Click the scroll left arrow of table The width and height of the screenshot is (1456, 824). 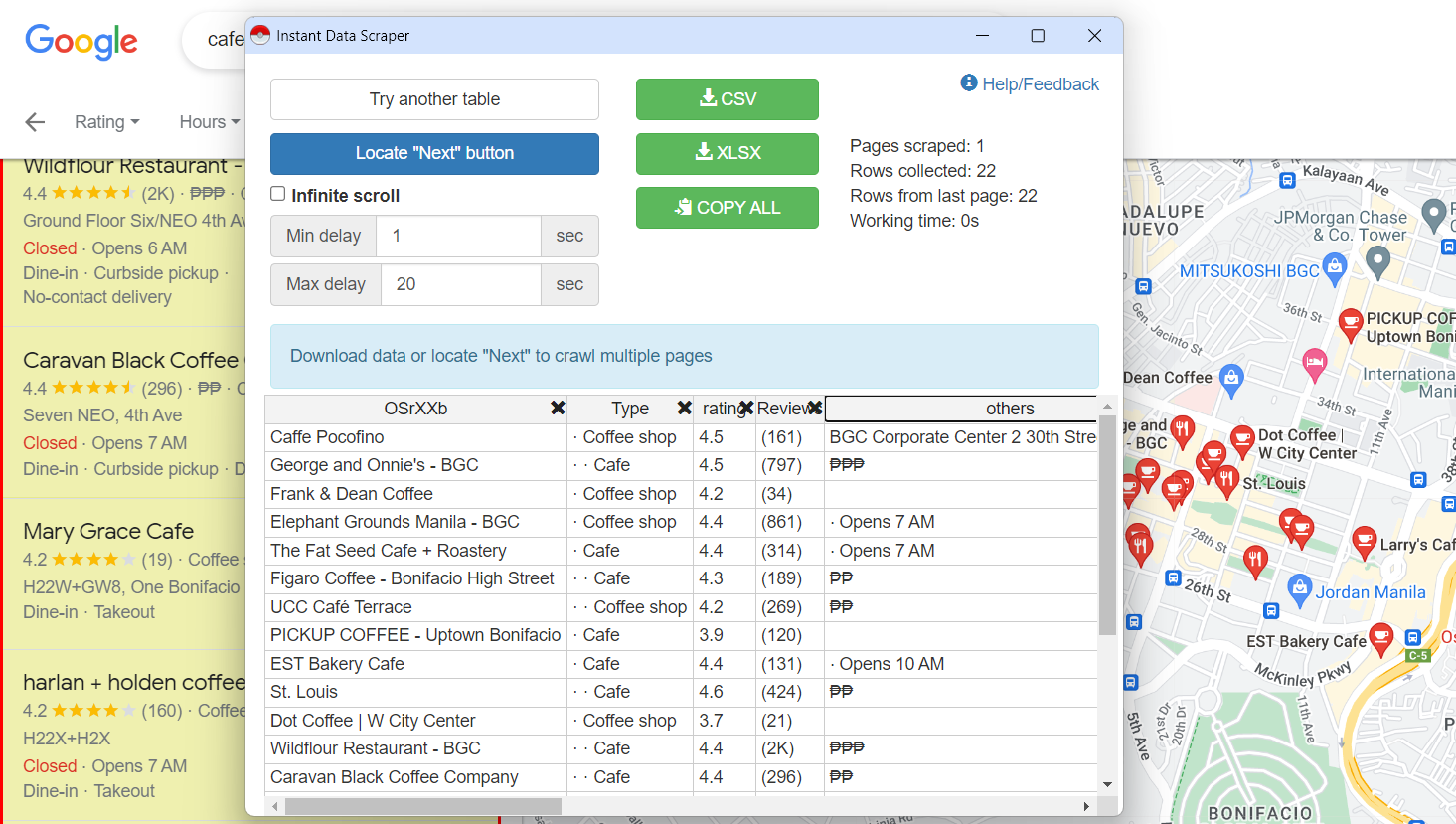click(275, 806)
